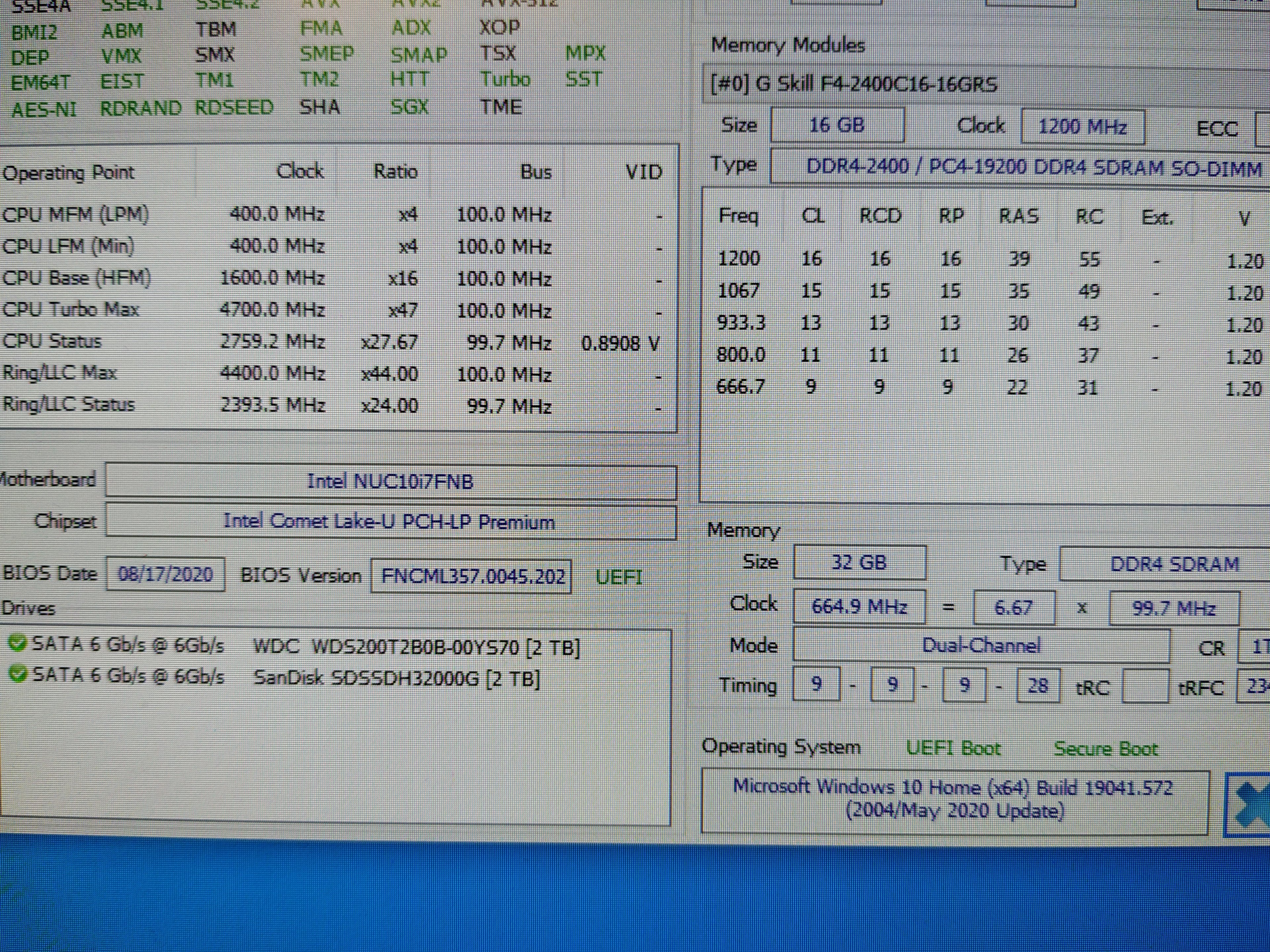Click the 664.9 MHz memory clock field
The height and width of the screenshot is (952, 1270).
pyautogui.click(x=859, y=607)
